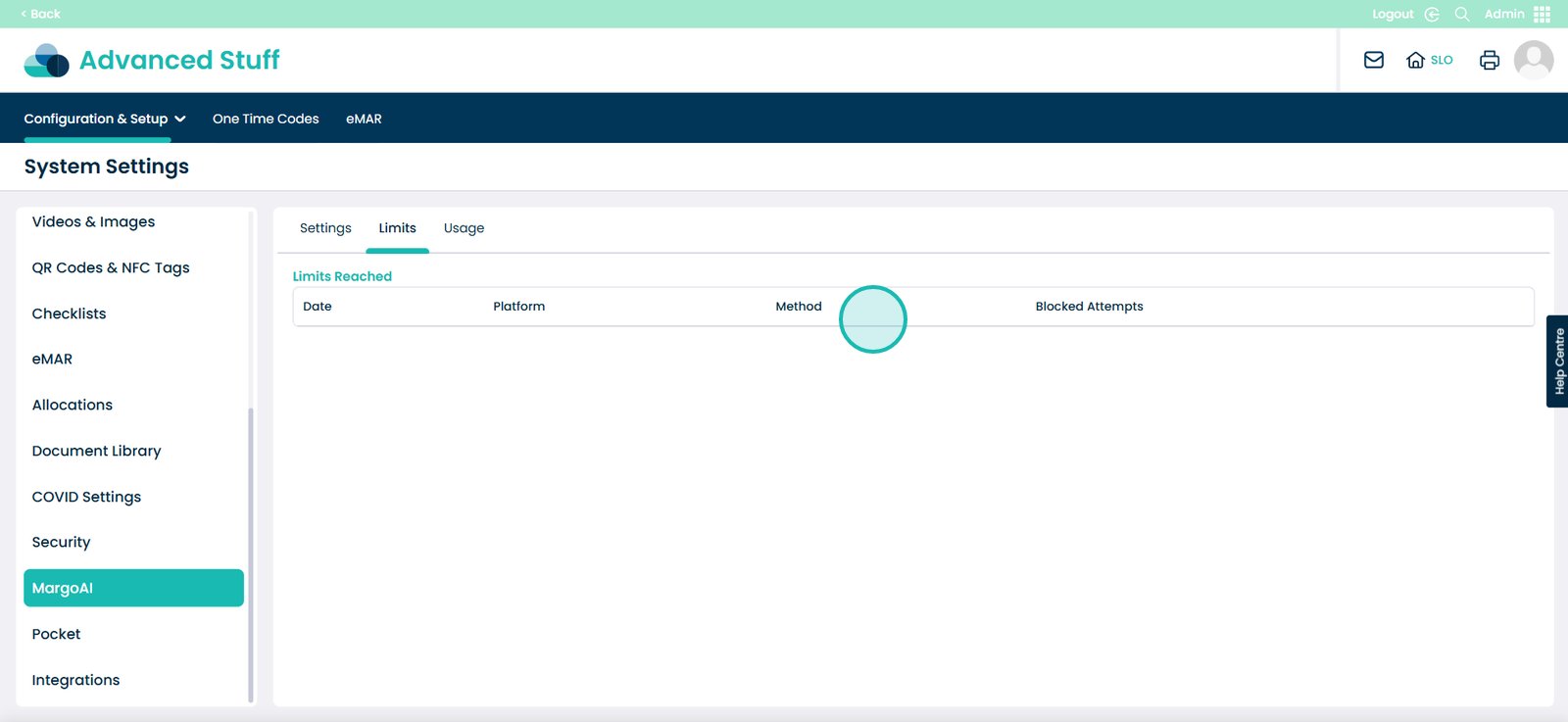The width and height of the screenshot is (1568, 722).
Task: Expand Configuration & Setup dropdown menu
Action: tap(105, 119)
